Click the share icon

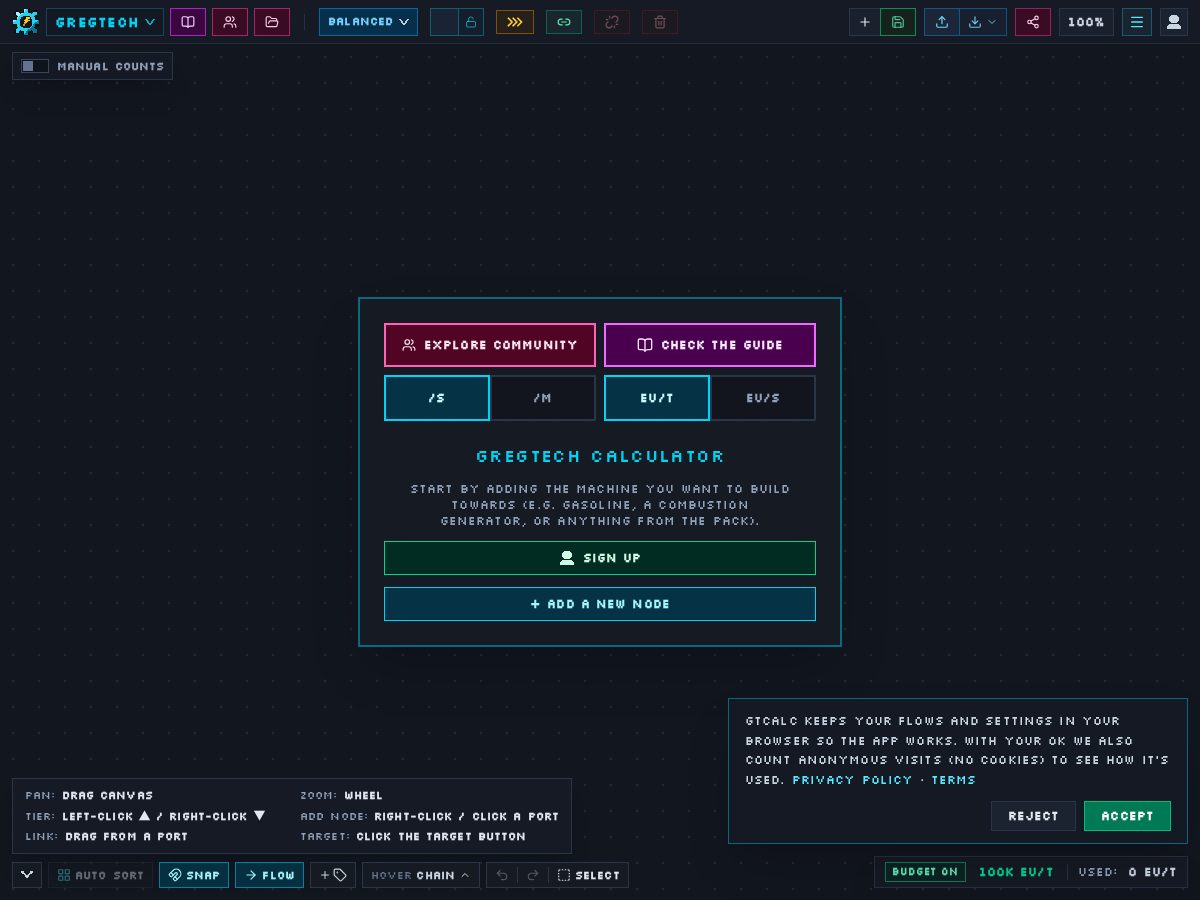pyautogui.click(x=1033, y=22)
